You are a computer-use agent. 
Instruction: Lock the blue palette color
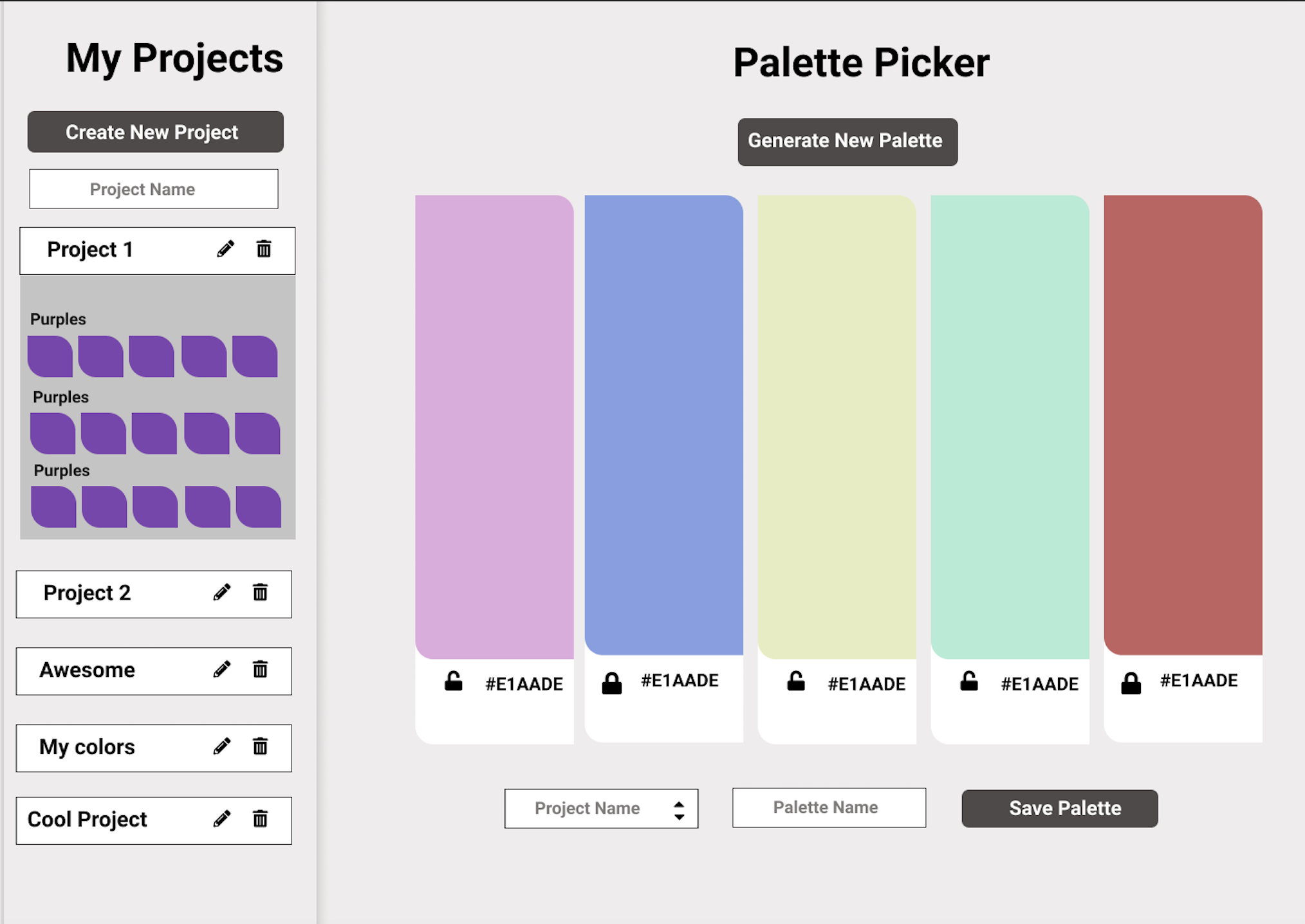[611, 681]
